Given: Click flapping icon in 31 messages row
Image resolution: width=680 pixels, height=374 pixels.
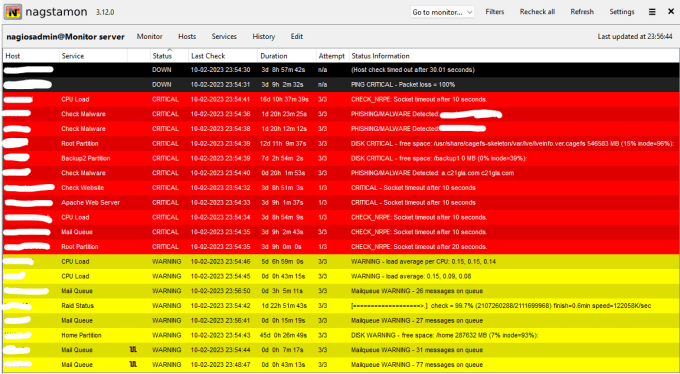Looking at the screenshot, I should pyautogui.click(x=133, y=350).
